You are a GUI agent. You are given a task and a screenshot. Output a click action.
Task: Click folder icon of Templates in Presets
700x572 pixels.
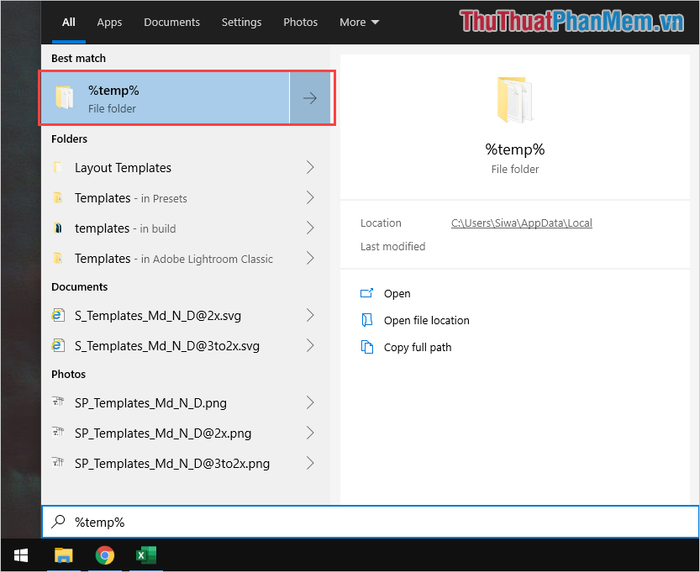pyautogui.click(x=58, y=197)
